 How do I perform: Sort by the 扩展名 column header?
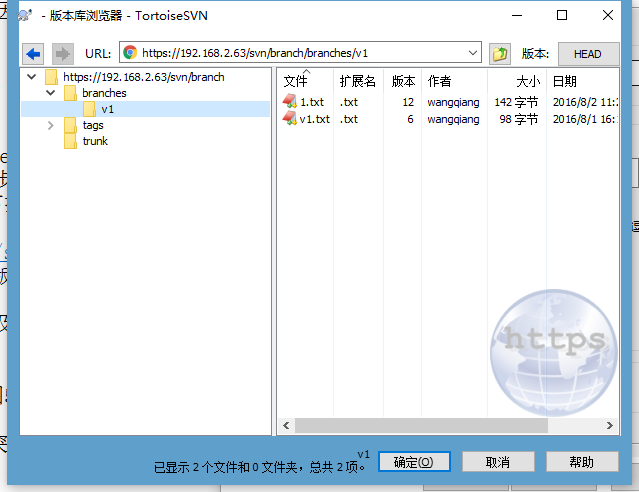click(358, 81)
